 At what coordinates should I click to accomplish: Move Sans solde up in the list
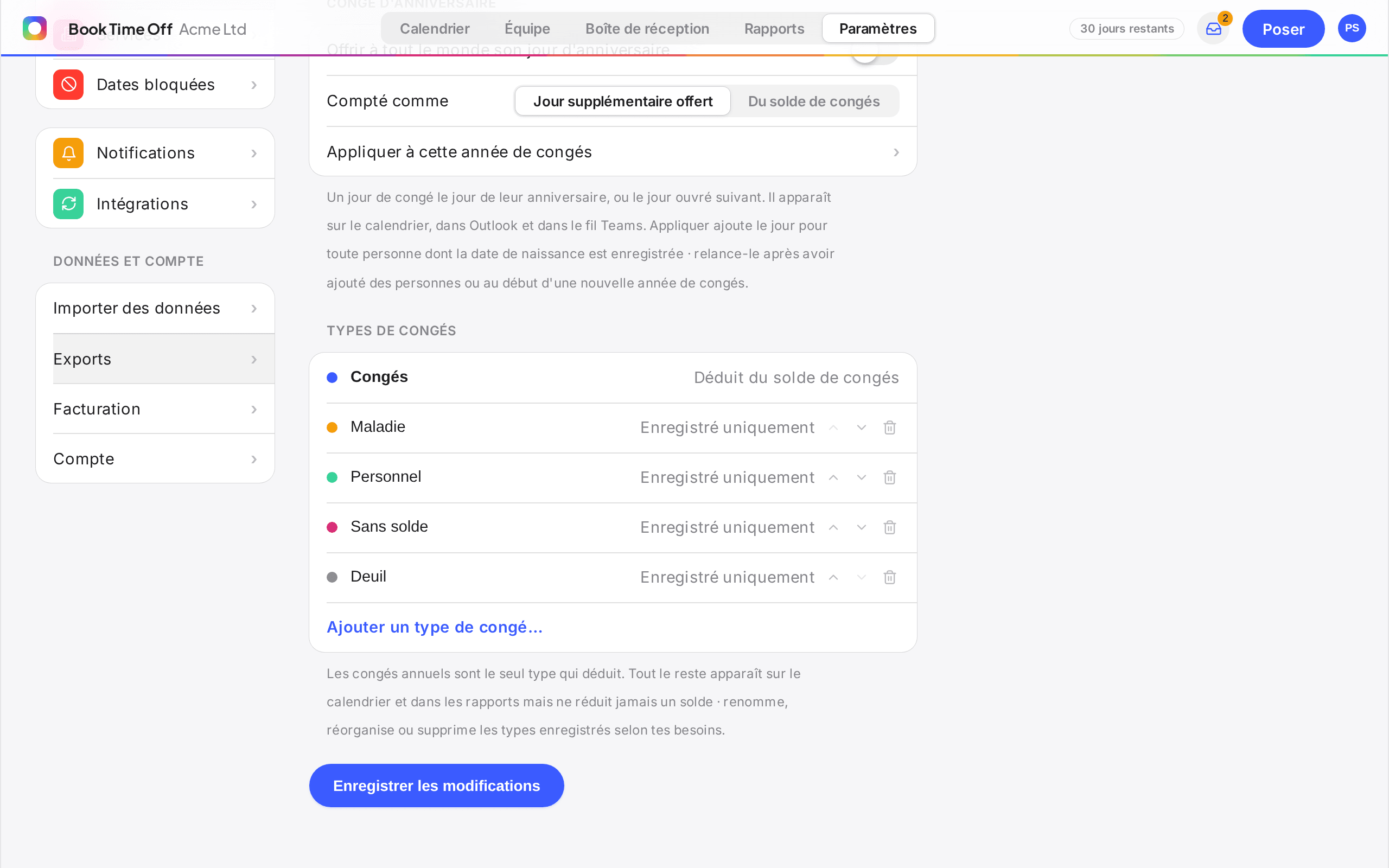coord(833,527)
